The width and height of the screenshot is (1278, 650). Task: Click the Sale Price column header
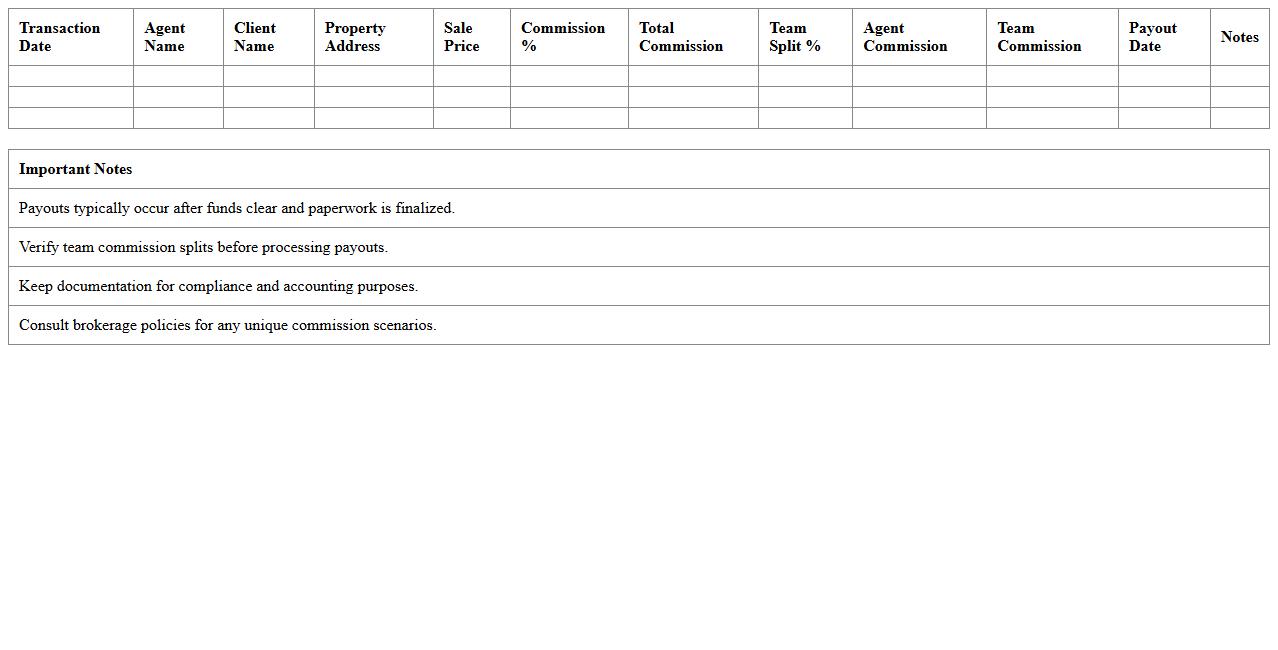tap(461, 37)
